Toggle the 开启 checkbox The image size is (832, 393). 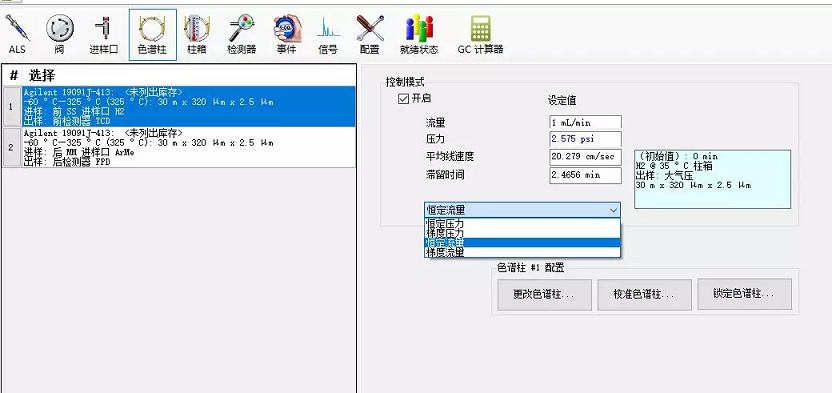(403, 99)
